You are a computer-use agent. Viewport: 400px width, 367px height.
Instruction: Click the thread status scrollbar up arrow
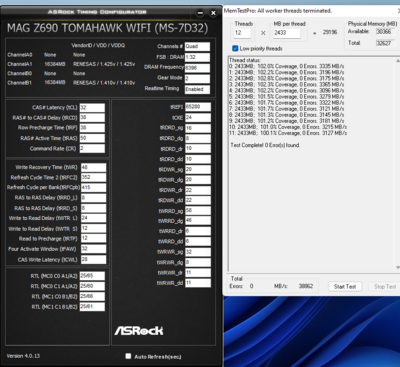[x=397, y=61]
